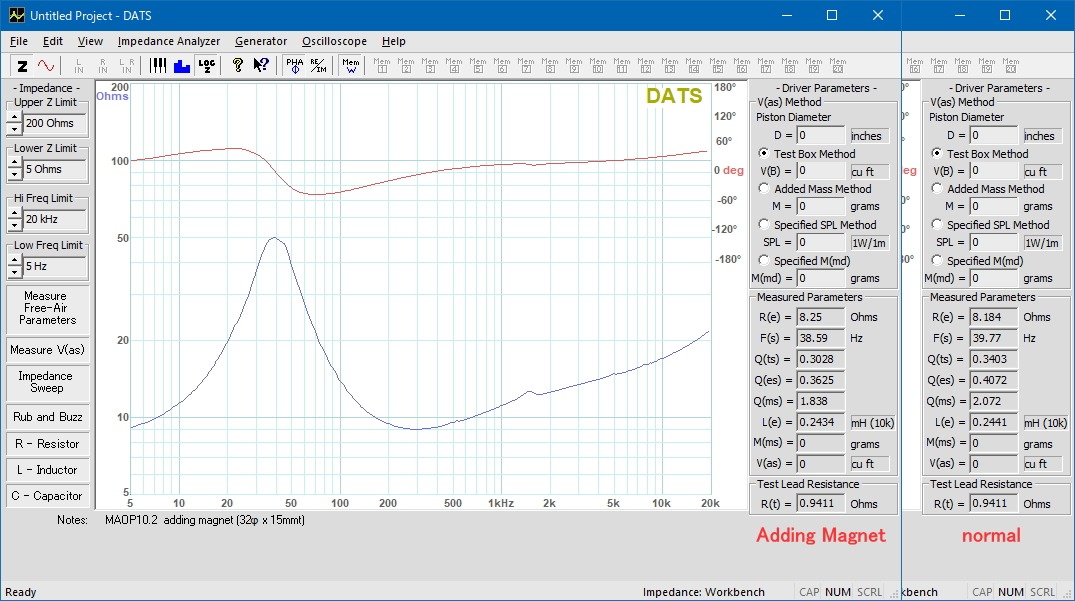Decrease the Lower Z Limit stepper
The image size is (1075, 601).
click(x=14, y=175)
